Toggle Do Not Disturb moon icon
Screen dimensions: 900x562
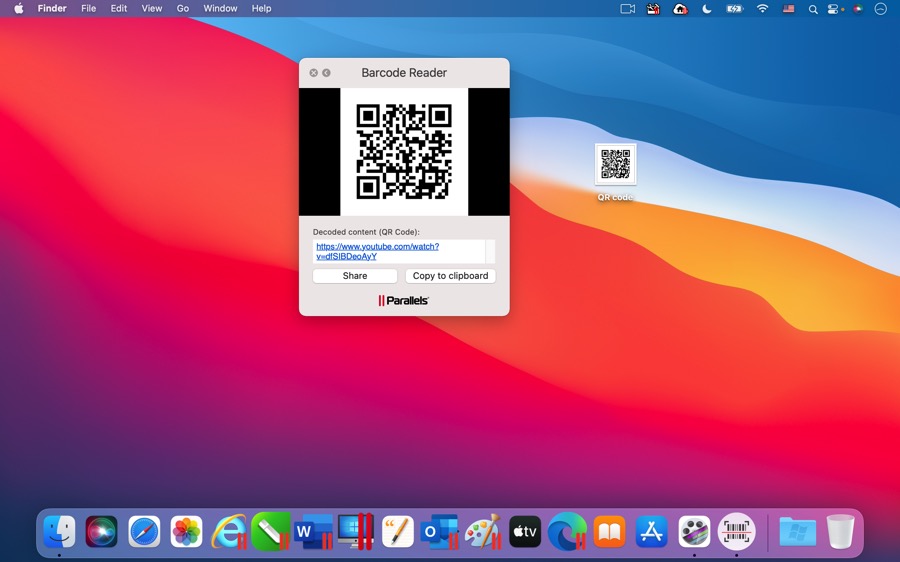tap(707, 9)
